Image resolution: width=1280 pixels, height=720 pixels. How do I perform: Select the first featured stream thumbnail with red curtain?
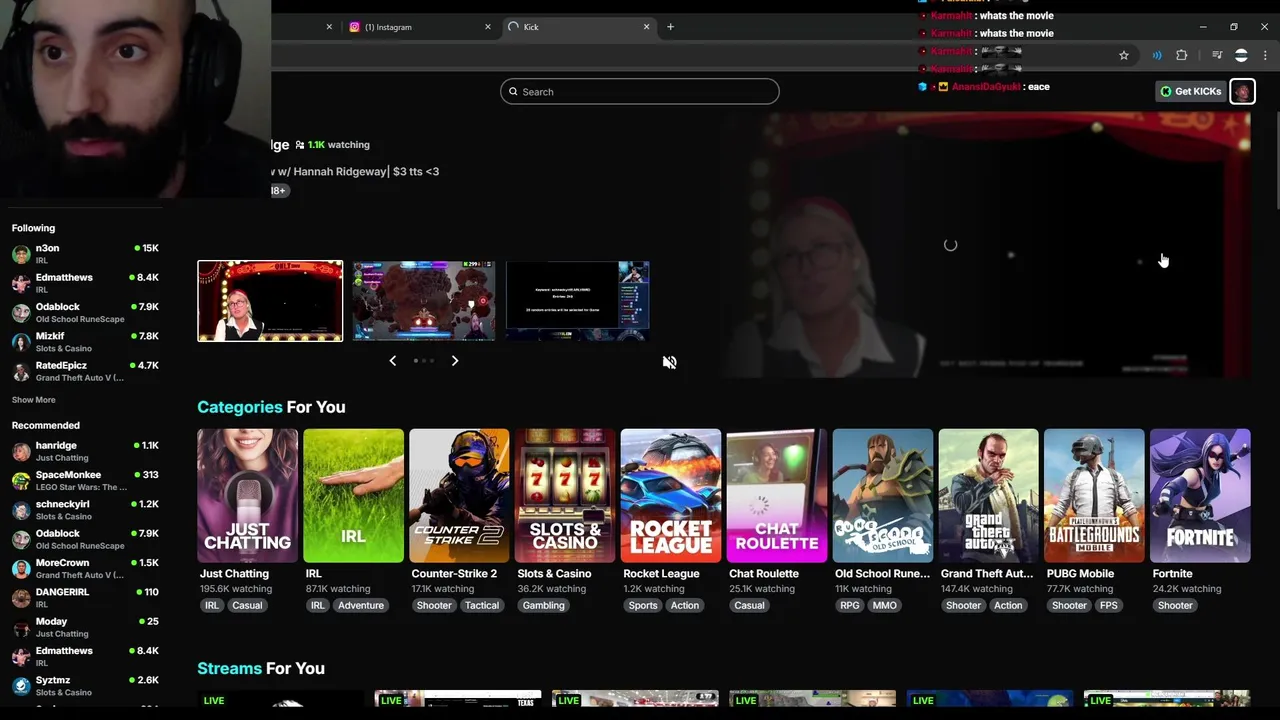(x=270, y=301)
